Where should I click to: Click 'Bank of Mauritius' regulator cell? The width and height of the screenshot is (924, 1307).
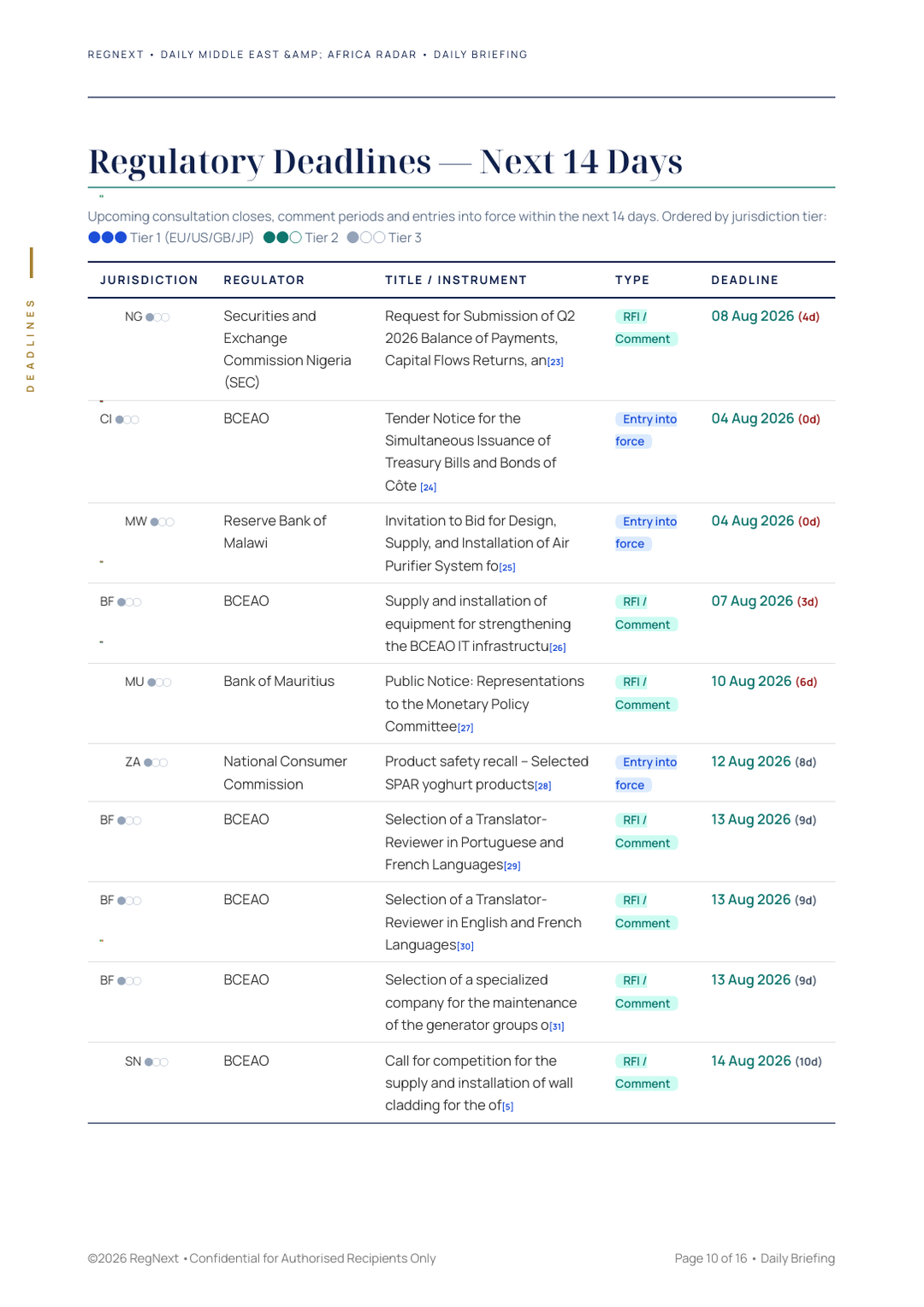pyautogui.click(x=279, y=682)
